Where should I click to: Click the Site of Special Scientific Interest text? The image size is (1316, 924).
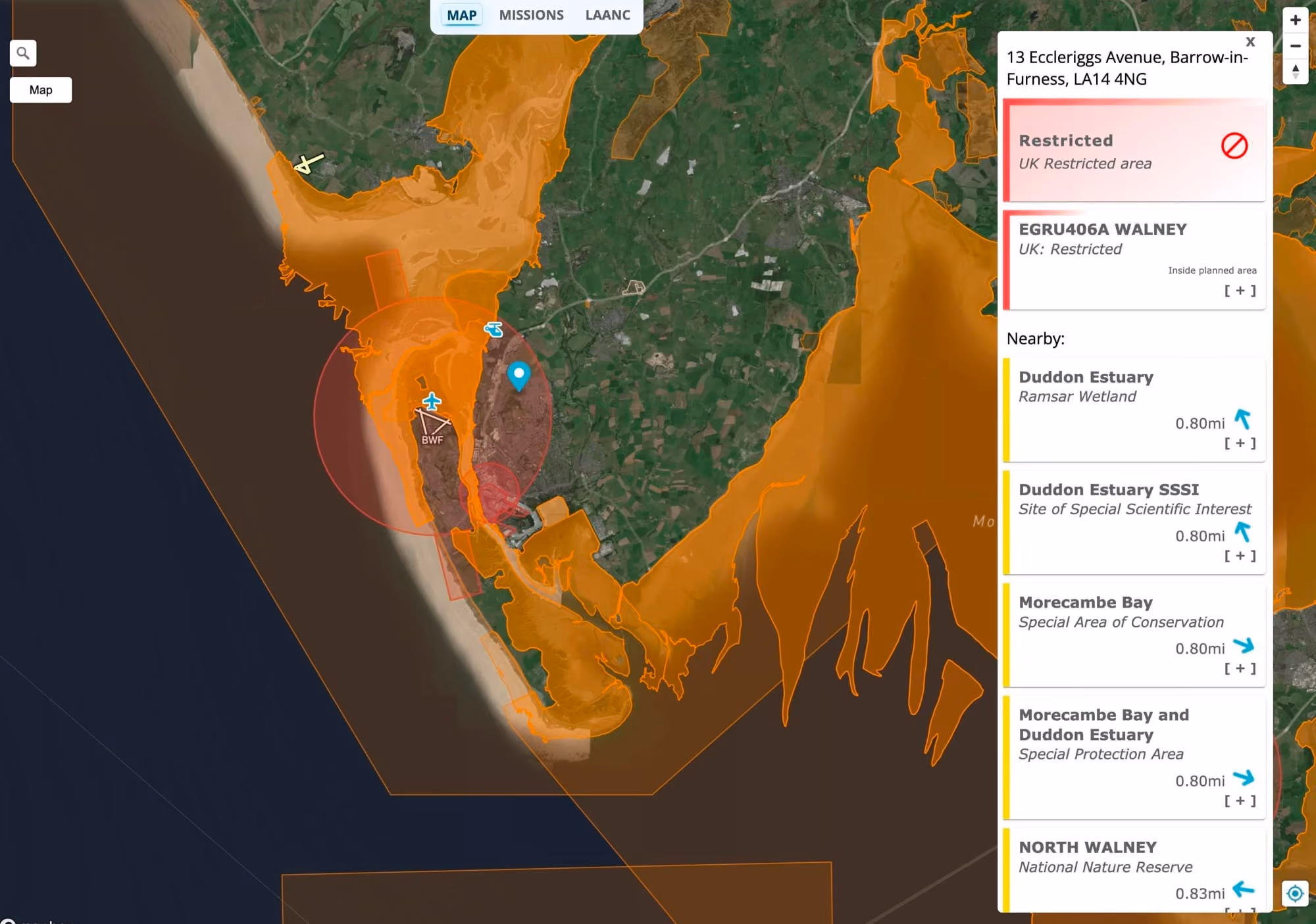pyautogui.click(x=1134, y=509)
